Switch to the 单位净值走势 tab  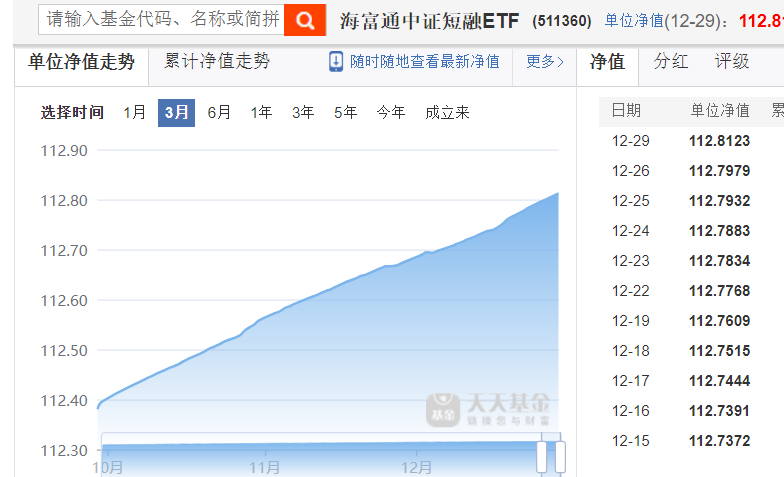tap(81, 61)
